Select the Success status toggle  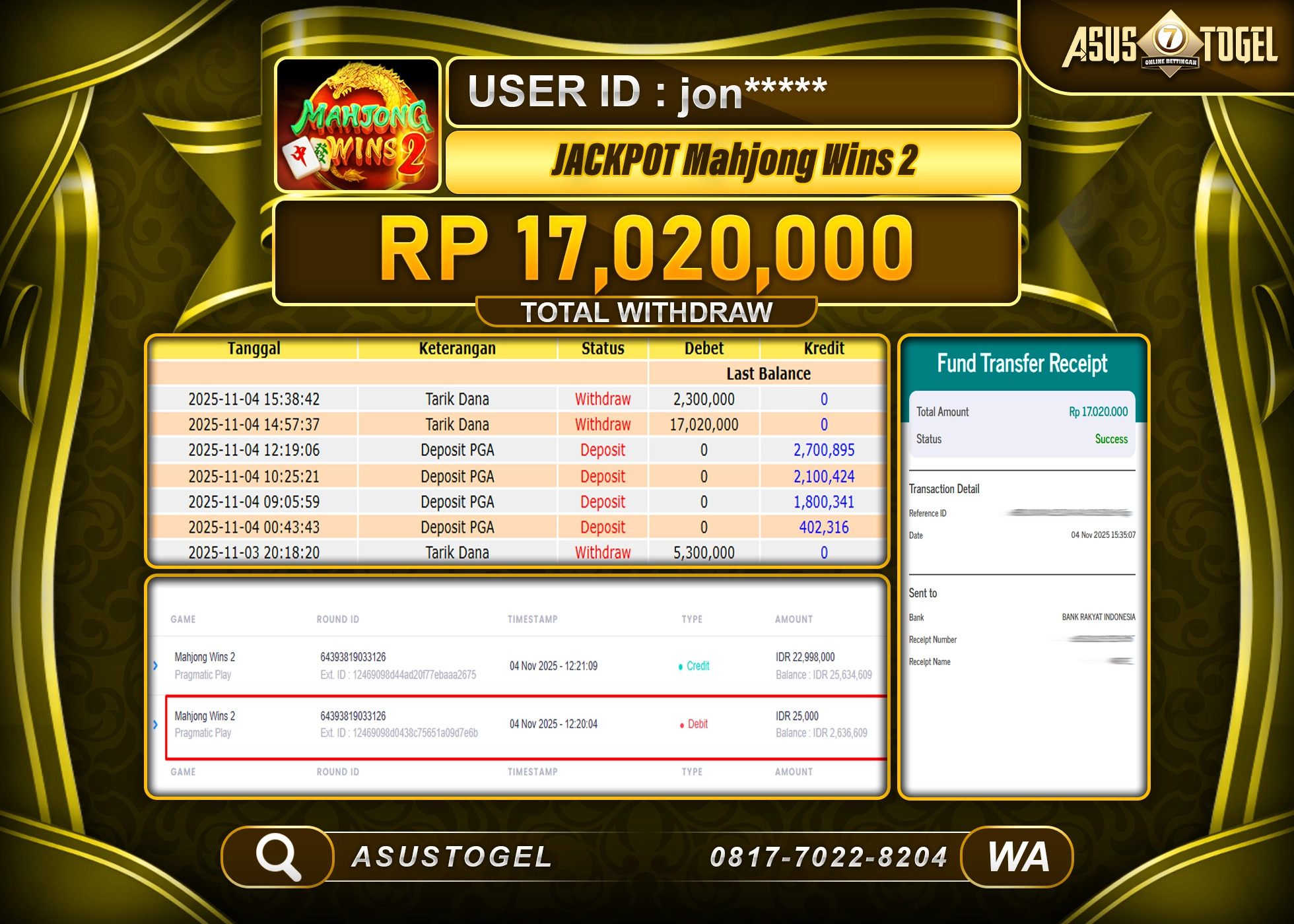click(x=1111, y=439)
